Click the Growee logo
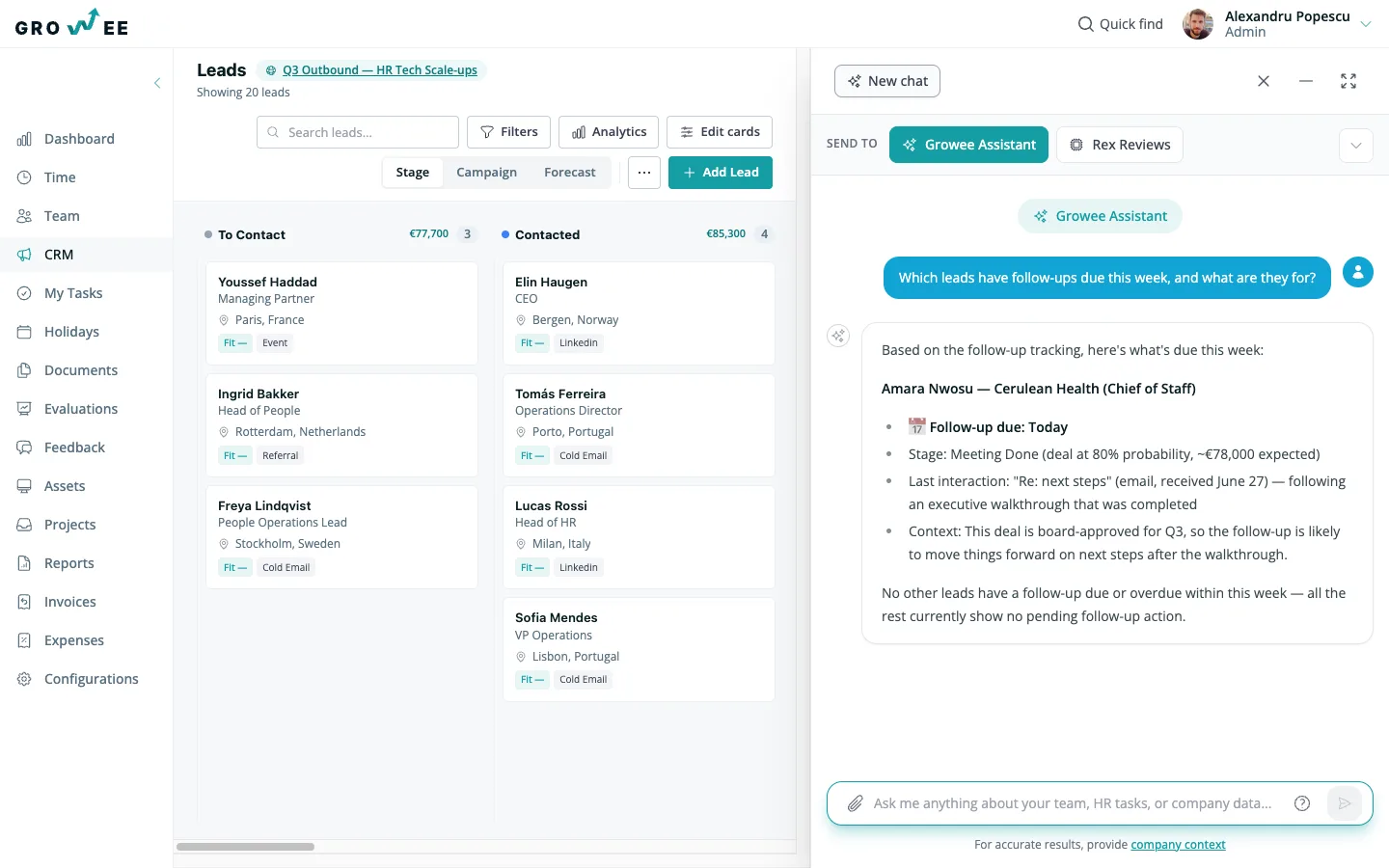The width and height of the screenshot is (1389, 868). click(x=72, y=23)
